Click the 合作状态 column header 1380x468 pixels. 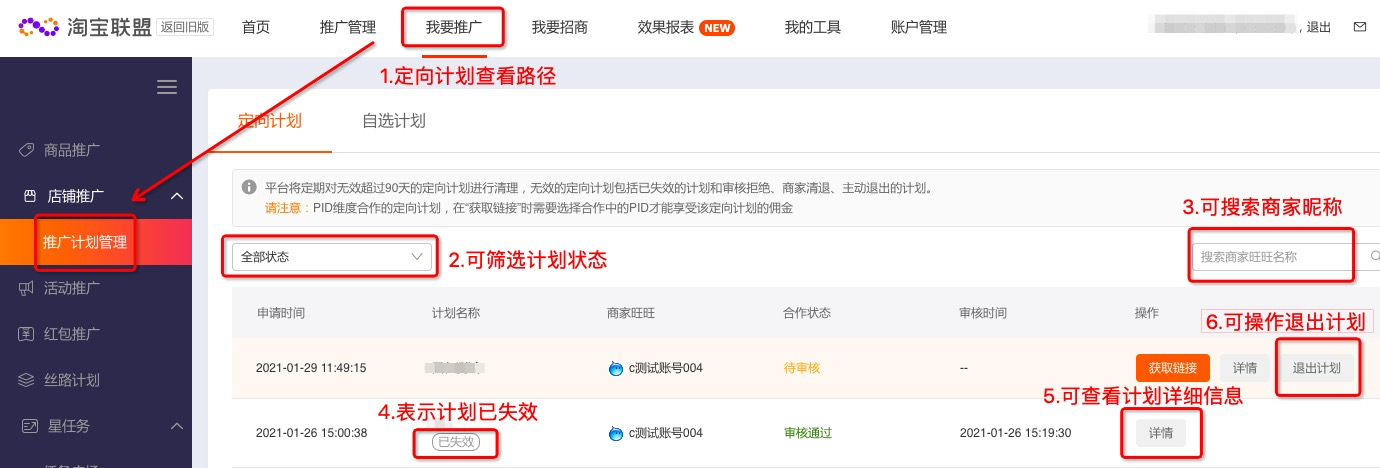click(x=807, y=313)
